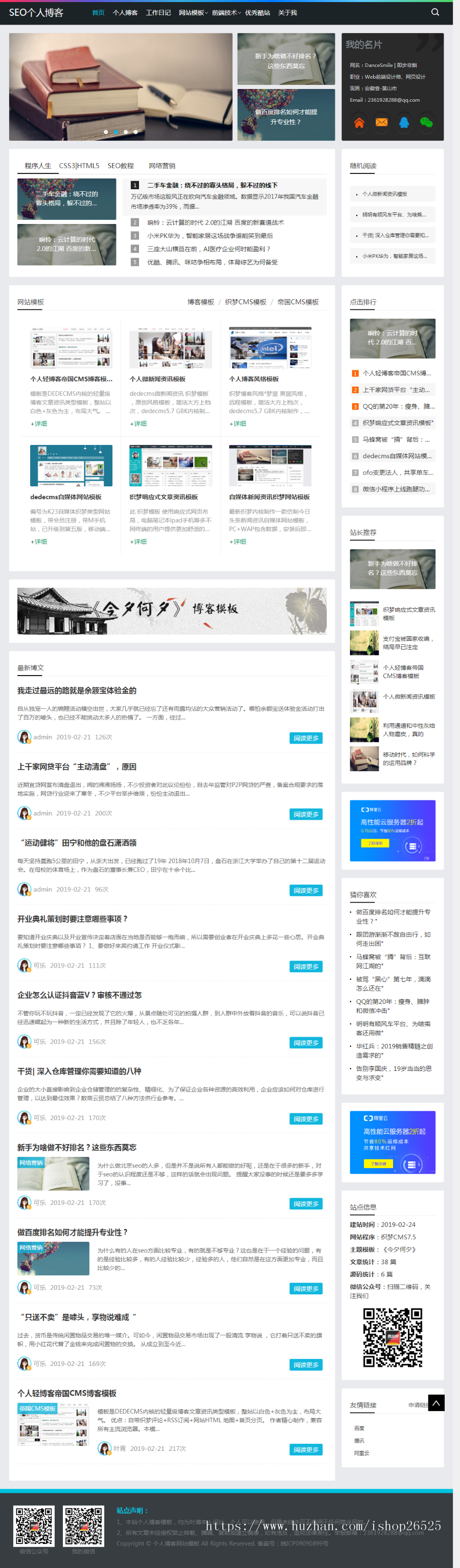Open ranked item 2 响铃：云计算的时代
Image resolution: width=460 pixels, height=1568 pixels.
coord(215,223)
